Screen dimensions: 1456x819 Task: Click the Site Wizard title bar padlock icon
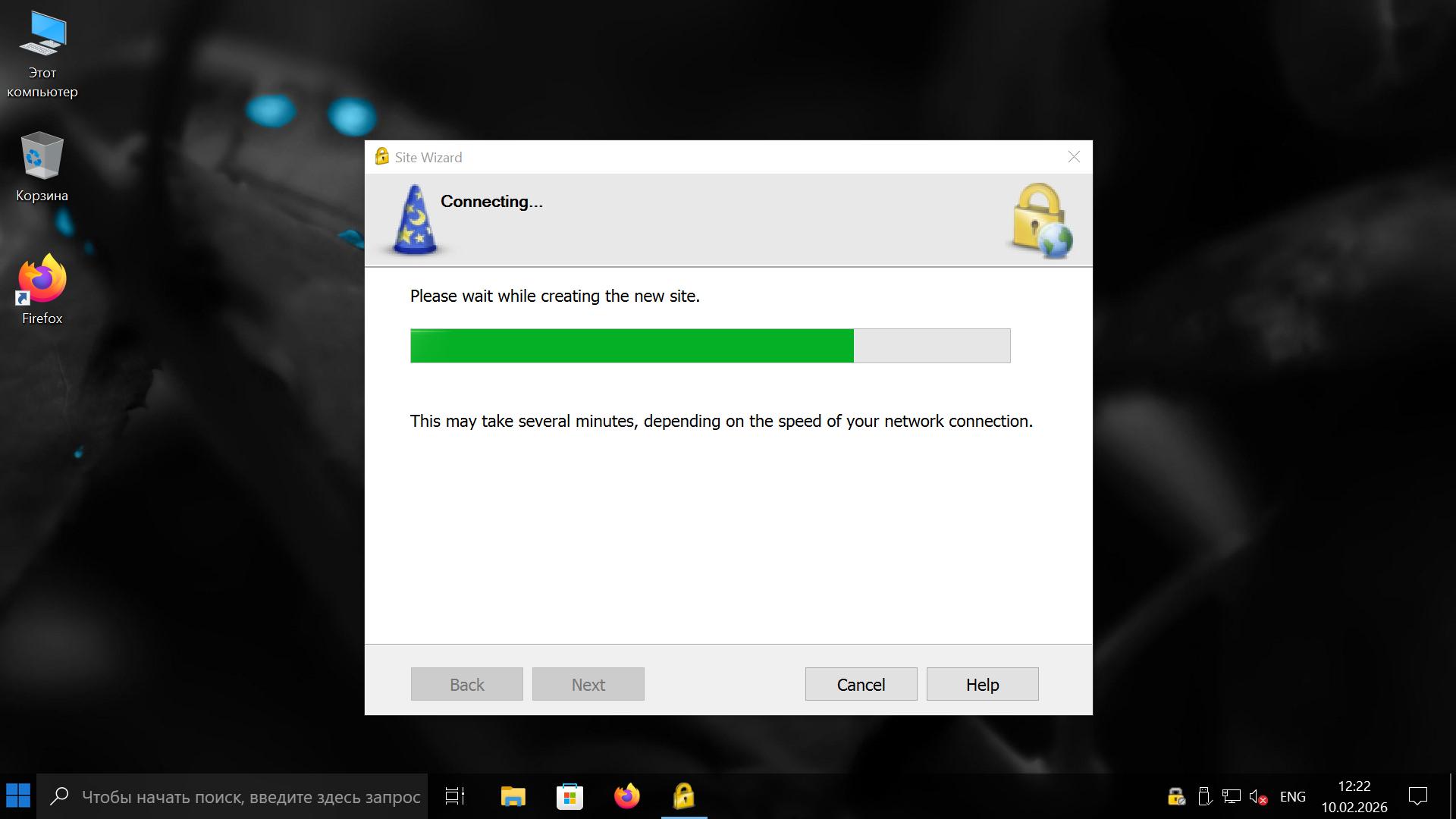coord(381,157)
